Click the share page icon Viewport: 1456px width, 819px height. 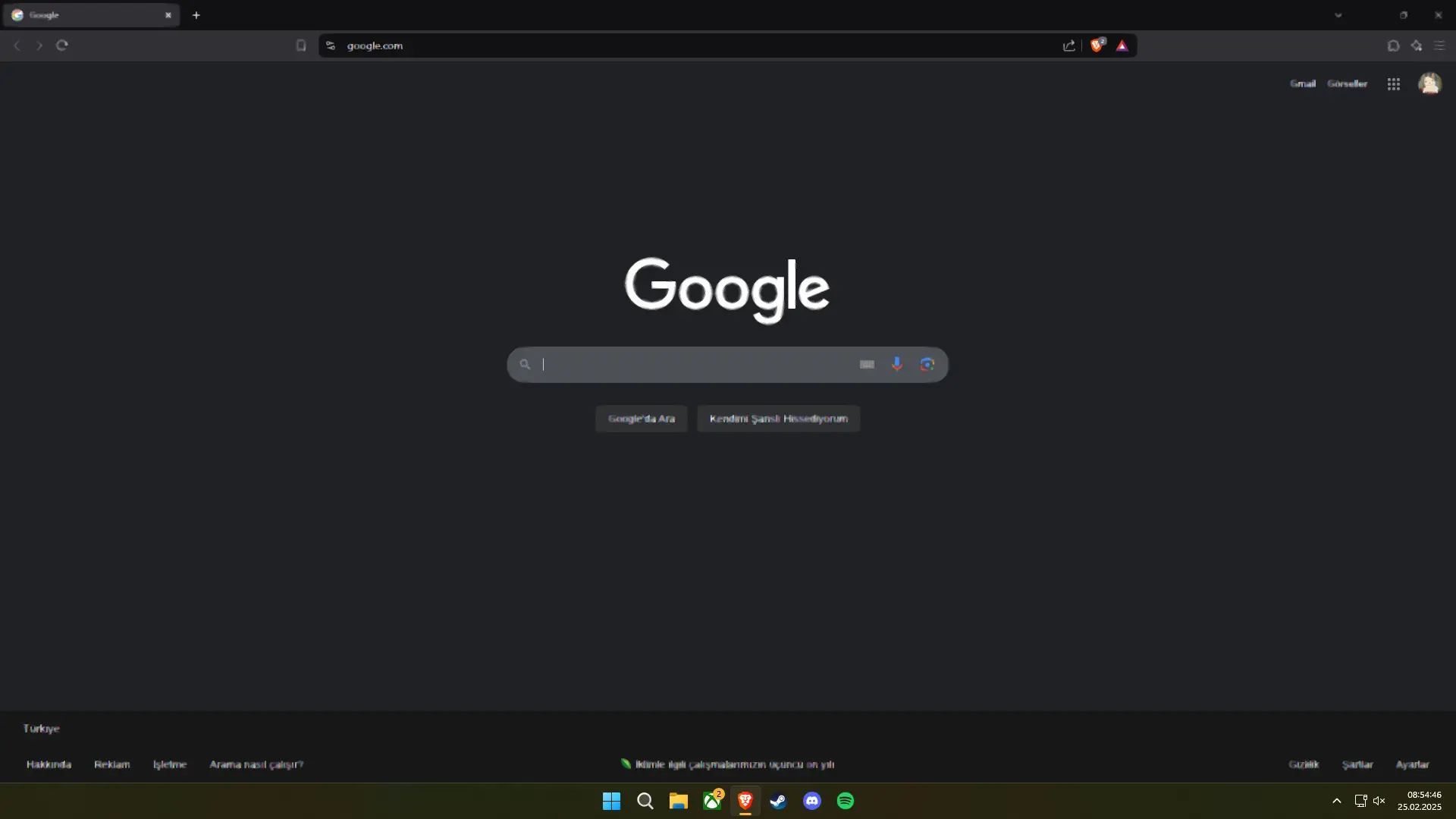pyautogui.click(x=1069, y=45)
